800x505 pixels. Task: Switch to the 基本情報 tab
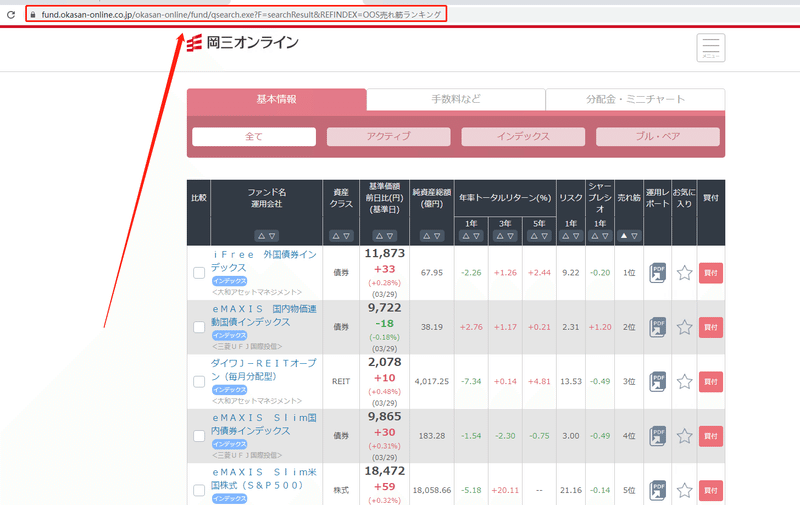click(x=277, y=99)
